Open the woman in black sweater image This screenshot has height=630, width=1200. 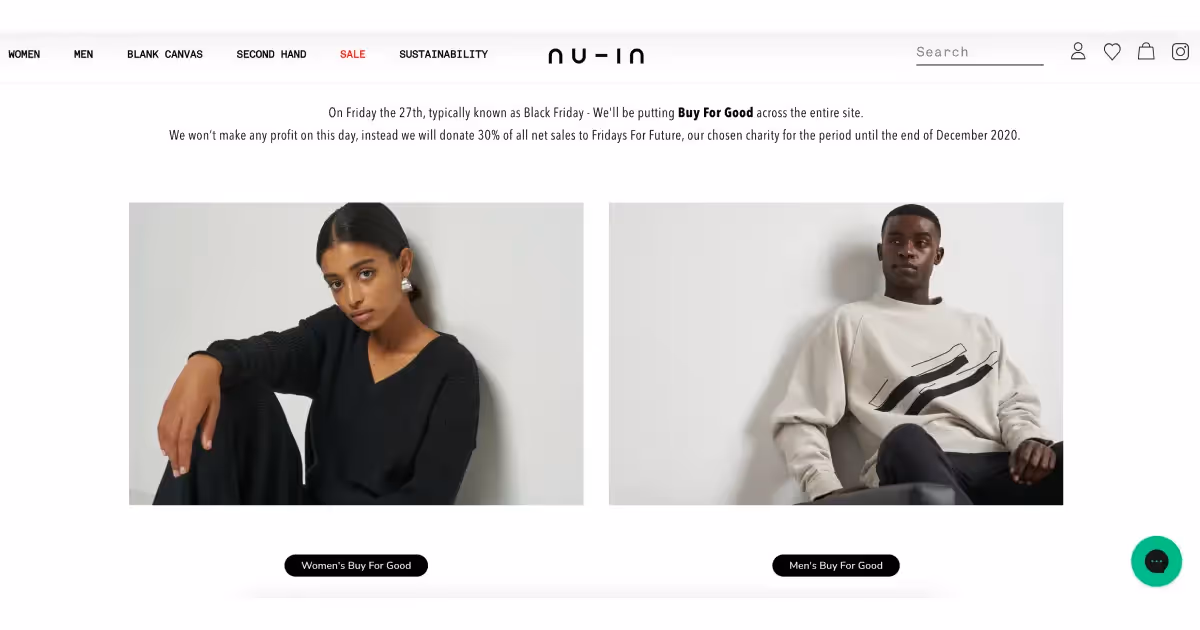356,354
